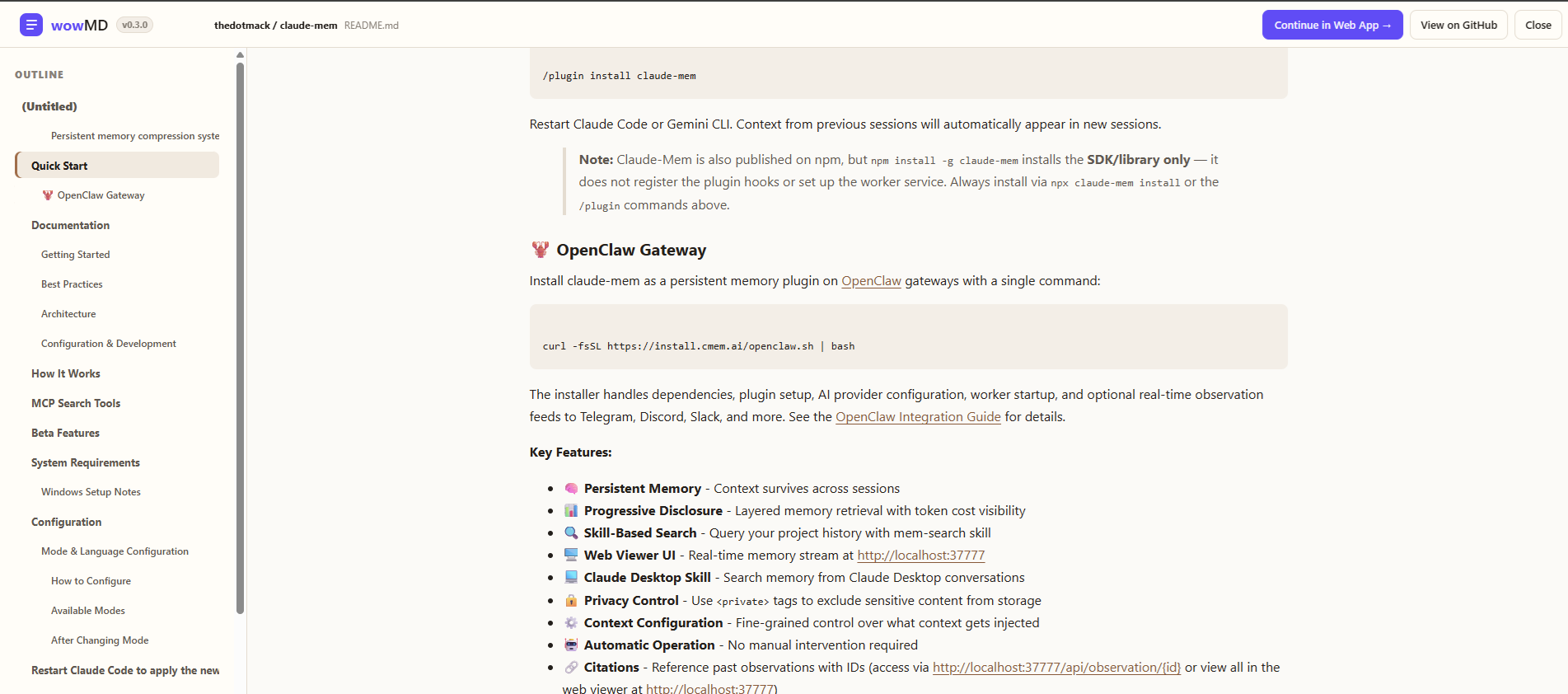Click the curl install openclaw.sh code block

[x=908, y=336]
